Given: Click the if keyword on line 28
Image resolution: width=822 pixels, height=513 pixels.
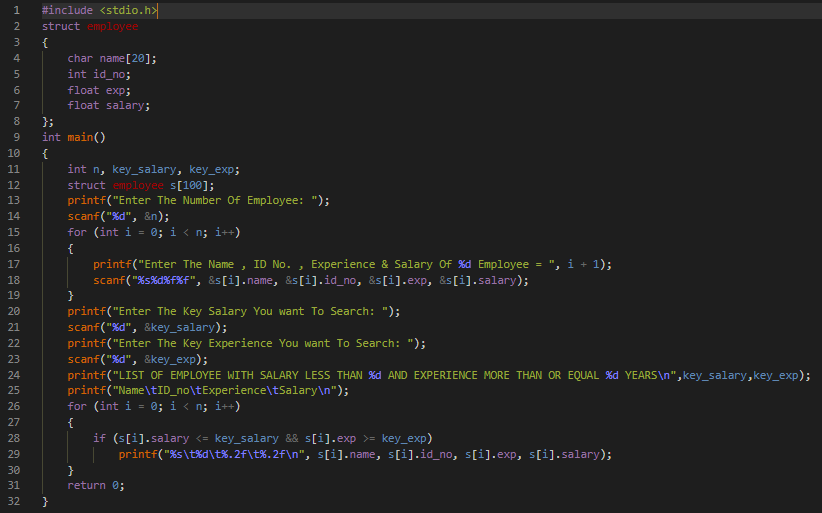Looking at the screenshot, I should [99, 438].
